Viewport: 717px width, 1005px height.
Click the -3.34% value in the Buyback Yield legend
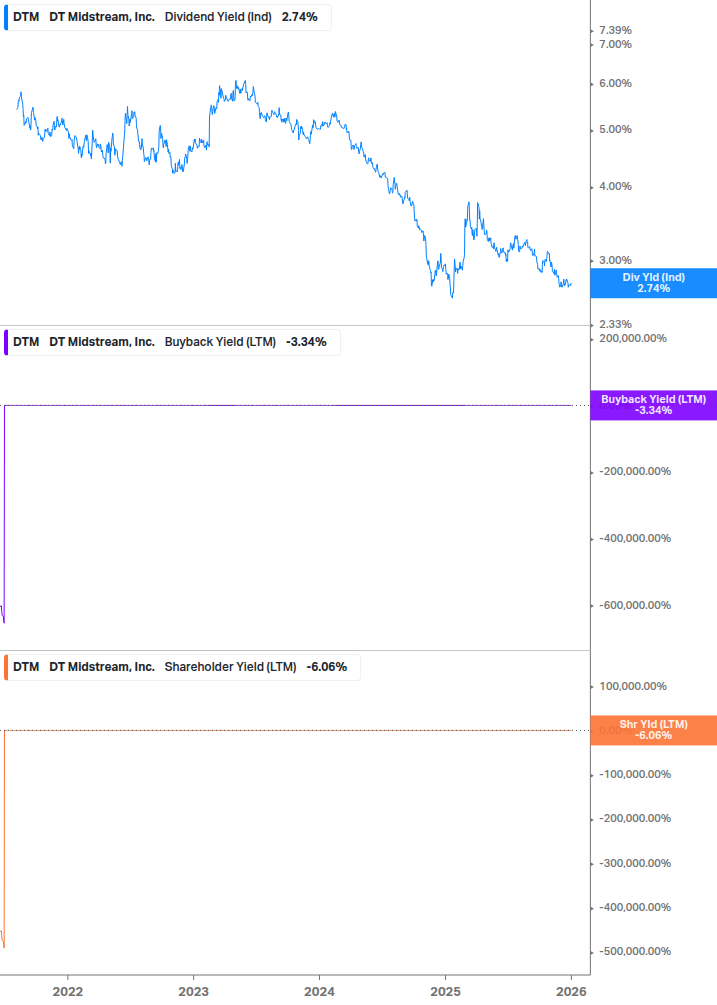pos(306,342)
